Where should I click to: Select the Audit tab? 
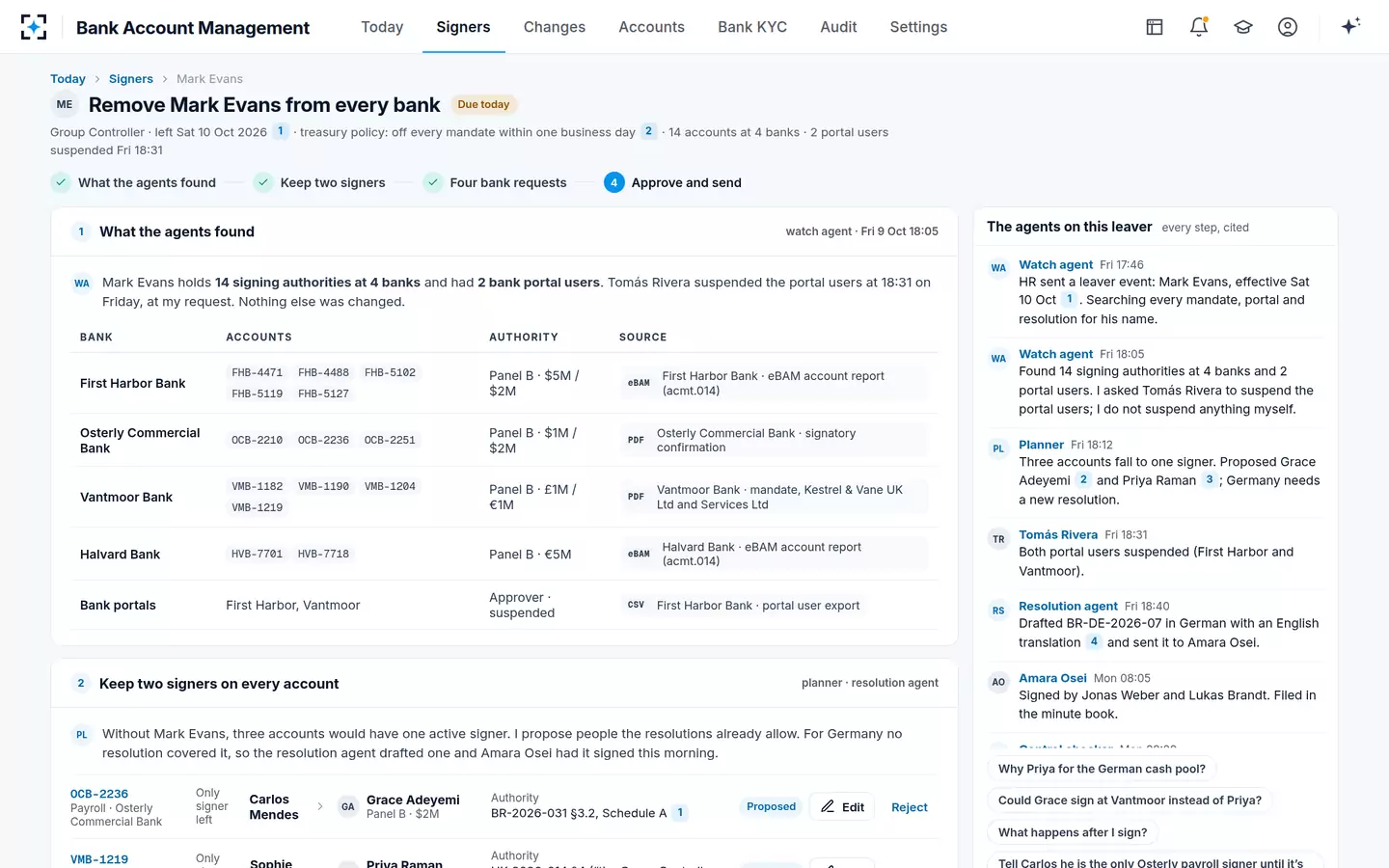(838, 27)
